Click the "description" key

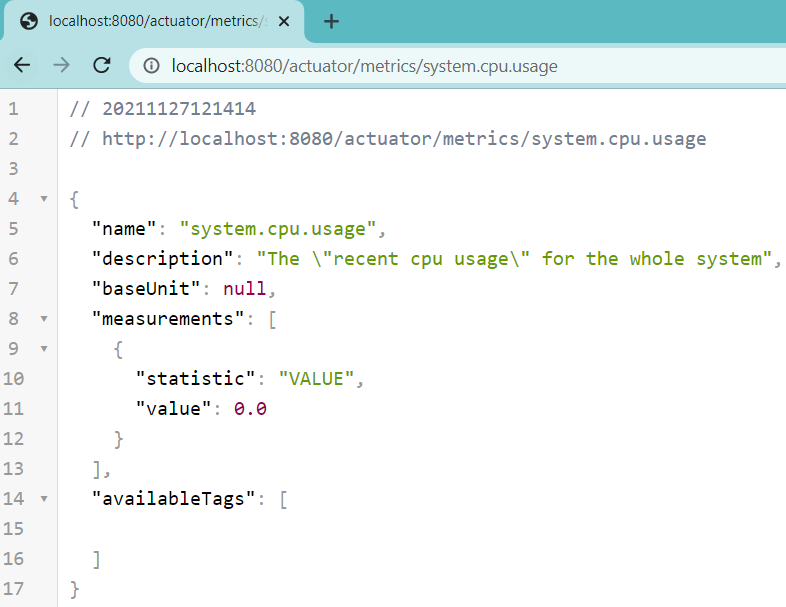pyautogui.click(x=162, y=259)
